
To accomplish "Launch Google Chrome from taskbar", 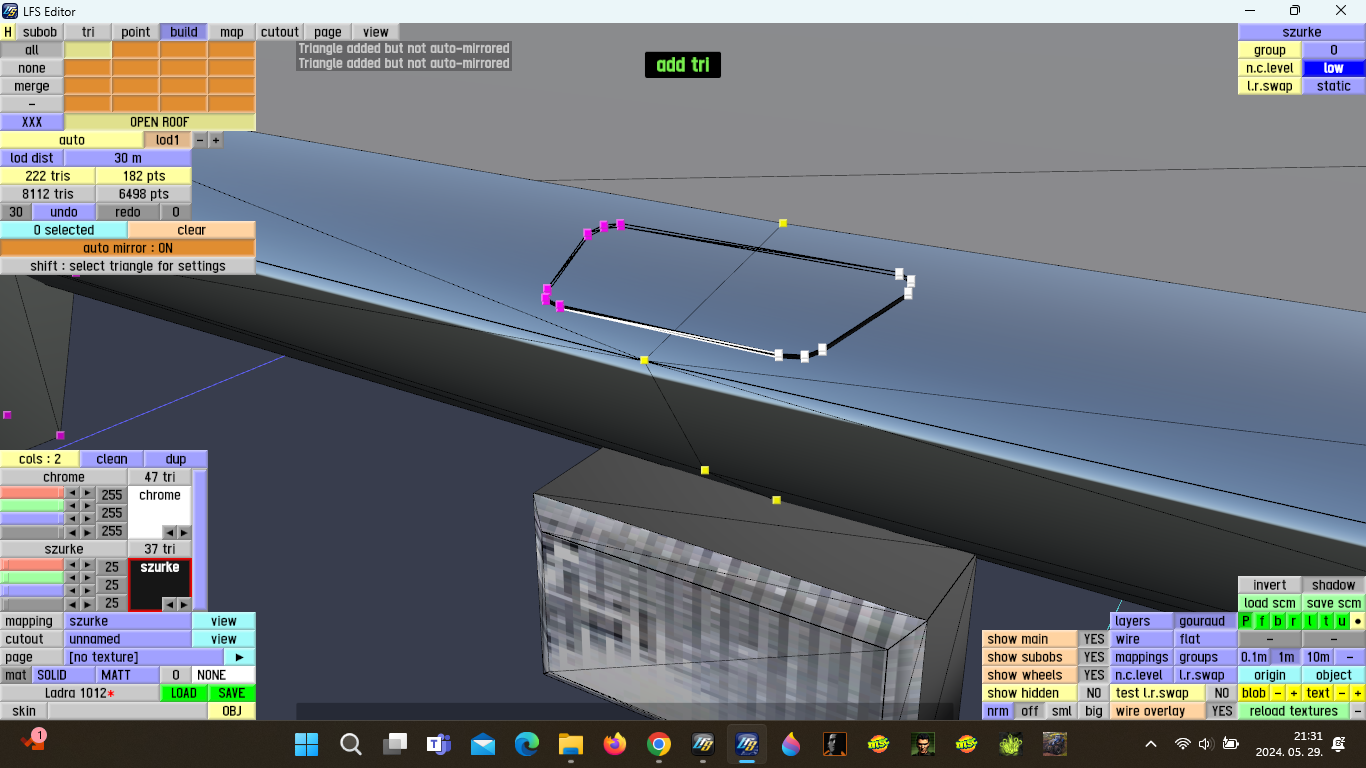I will (659, 744).
